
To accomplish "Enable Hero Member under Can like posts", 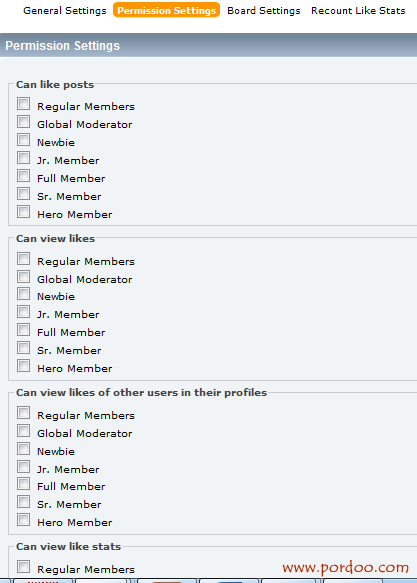I will pyautogui.click(x=23, y=212).
